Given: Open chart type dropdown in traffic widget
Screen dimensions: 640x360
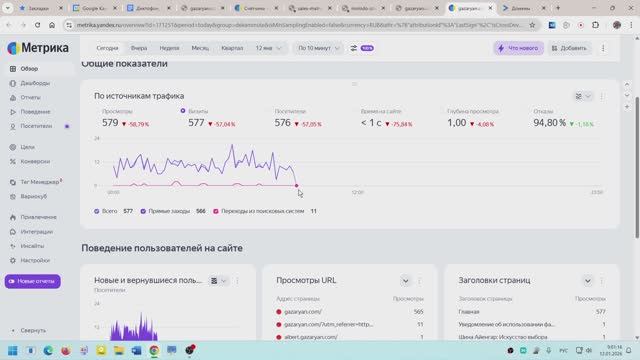Looking at the screenshot, I should [x=583, y=96].
